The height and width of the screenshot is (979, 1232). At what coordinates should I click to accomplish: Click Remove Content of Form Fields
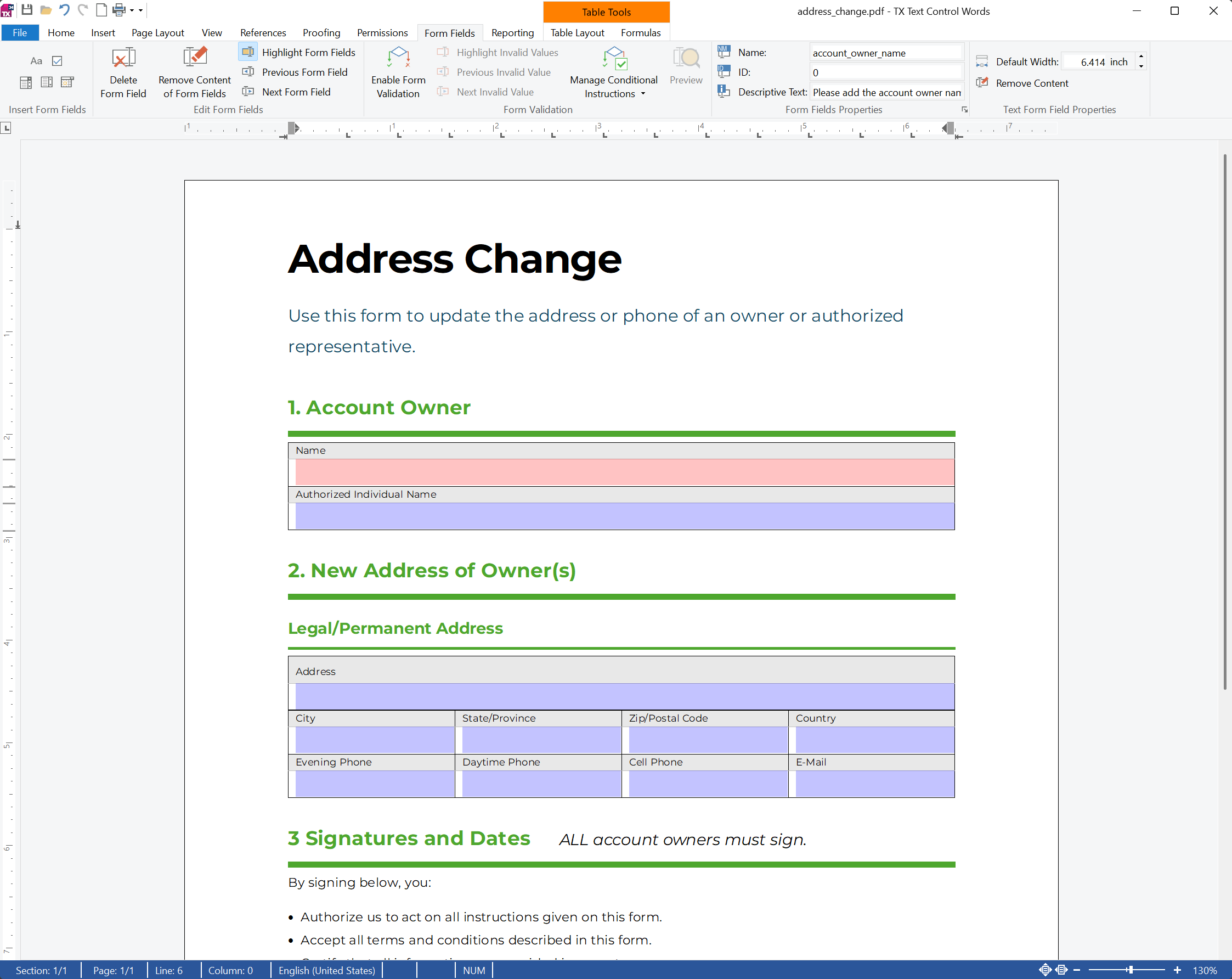click(194, 71)
